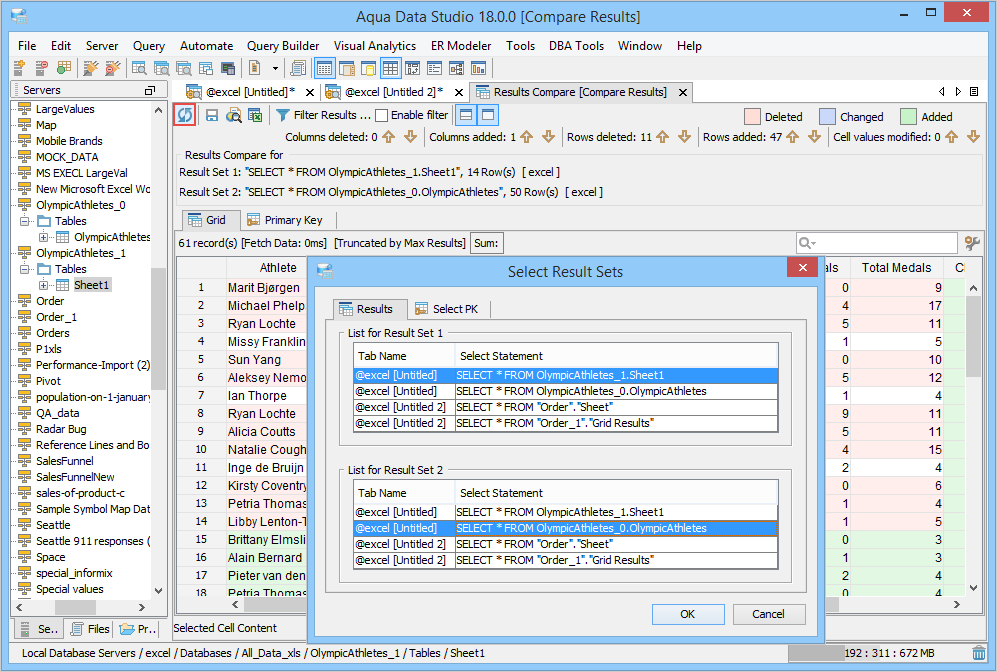The image size is (997, 672).
Task: Expand the OlympicAthletes table node
Action: tap(44, 237)
